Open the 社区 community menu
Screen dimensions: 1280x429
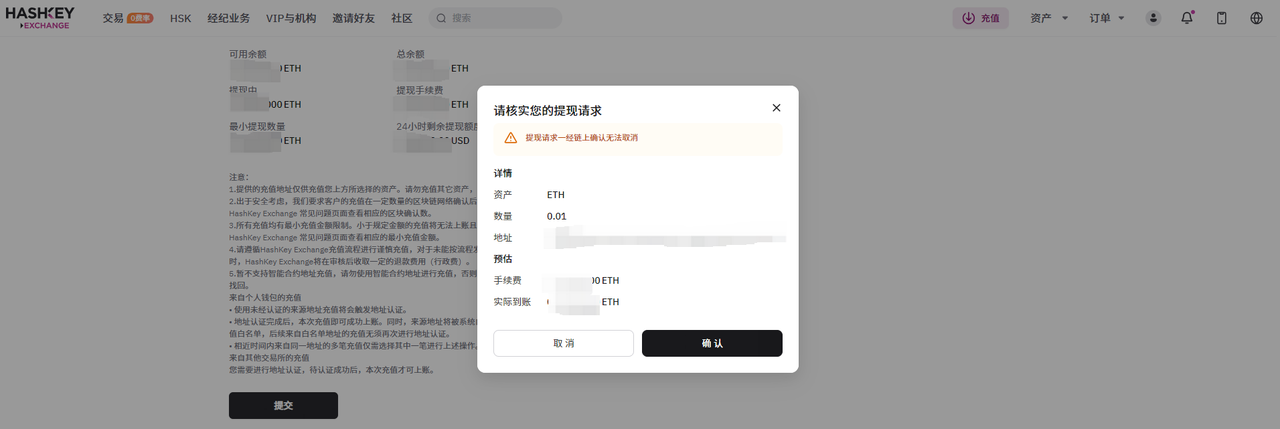coord(402,18)
